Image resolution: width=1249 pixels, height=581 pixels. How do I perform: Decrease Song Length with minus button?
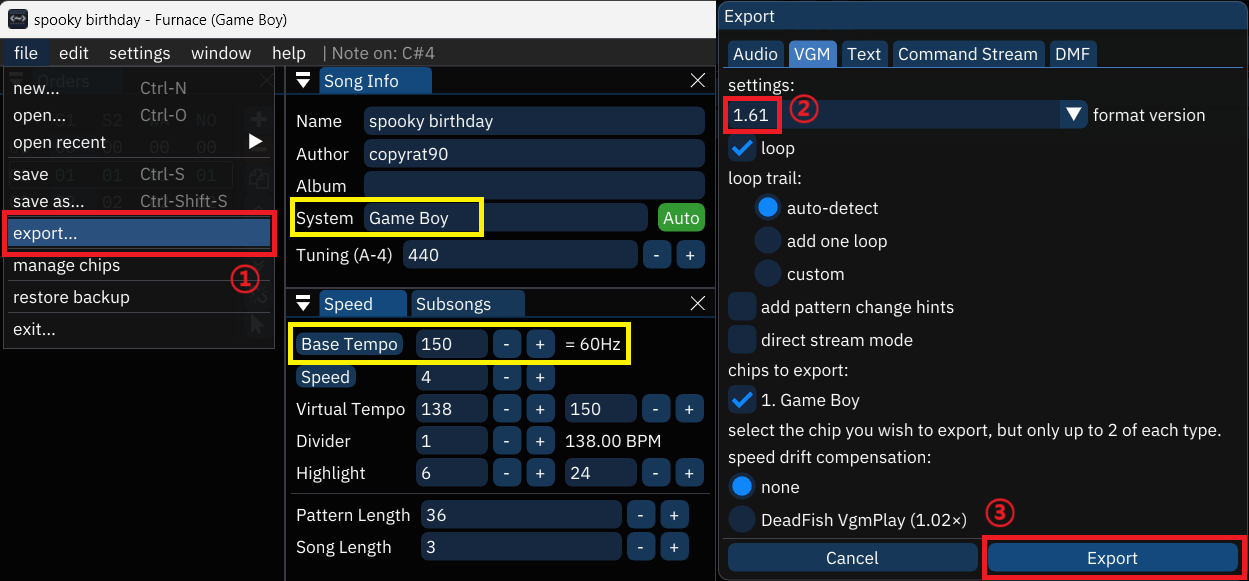click(x=641, y=547)
